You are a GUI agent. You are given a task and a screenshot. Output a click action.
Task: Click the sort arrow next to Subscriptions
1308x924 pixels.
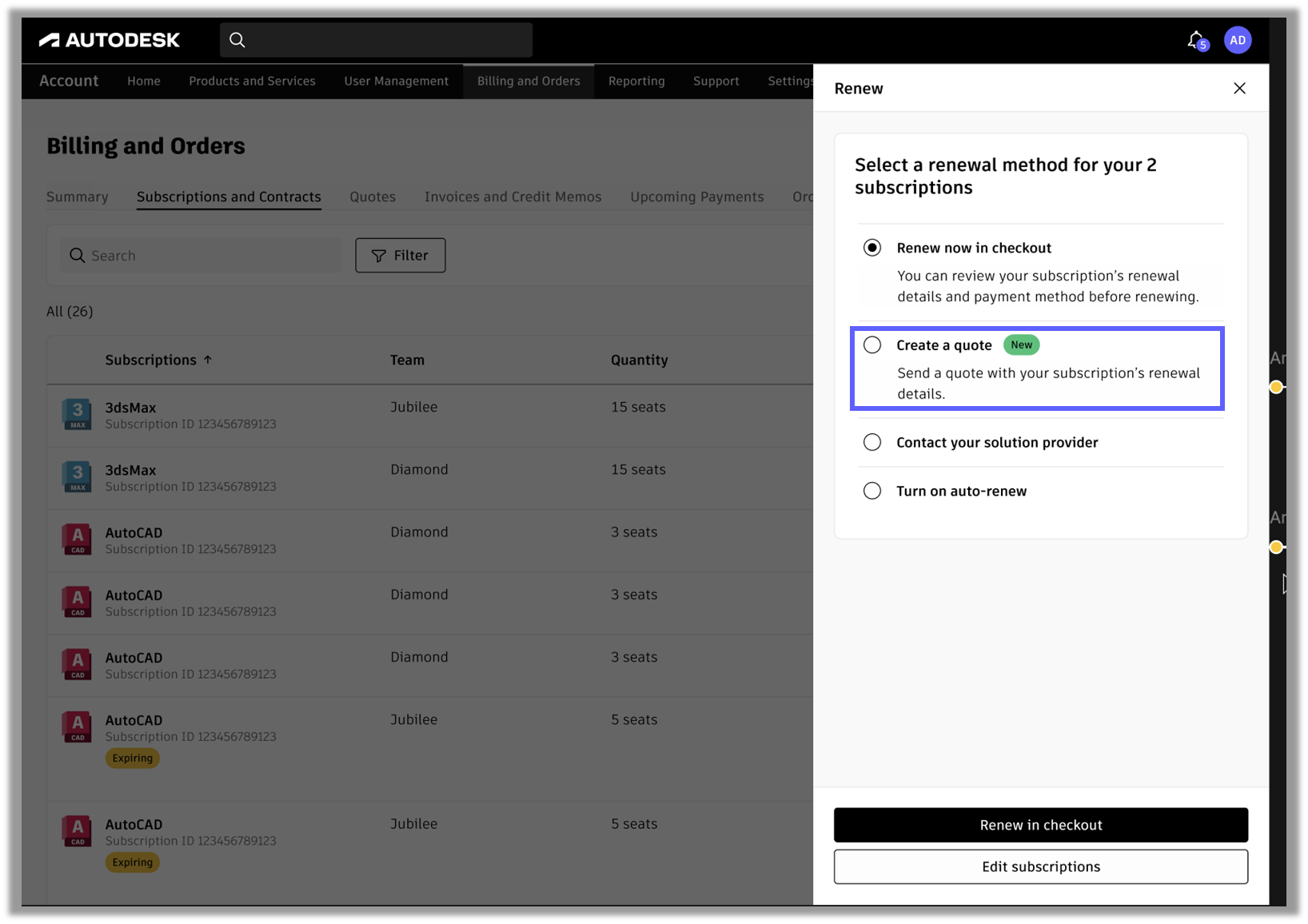pos(208,360)
